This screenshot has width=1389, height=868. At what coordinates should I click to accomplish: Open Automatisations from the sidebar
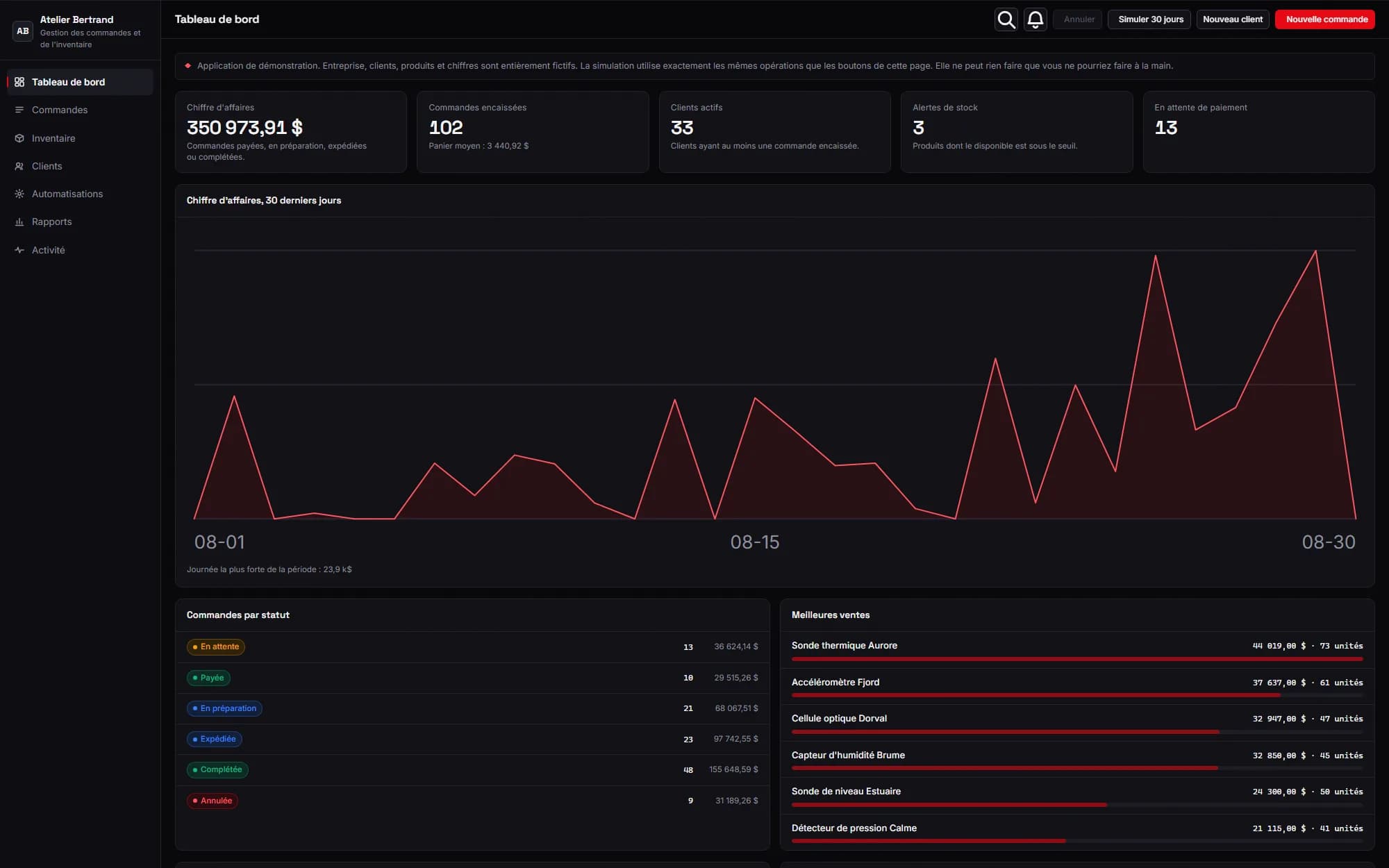[80, 194]
